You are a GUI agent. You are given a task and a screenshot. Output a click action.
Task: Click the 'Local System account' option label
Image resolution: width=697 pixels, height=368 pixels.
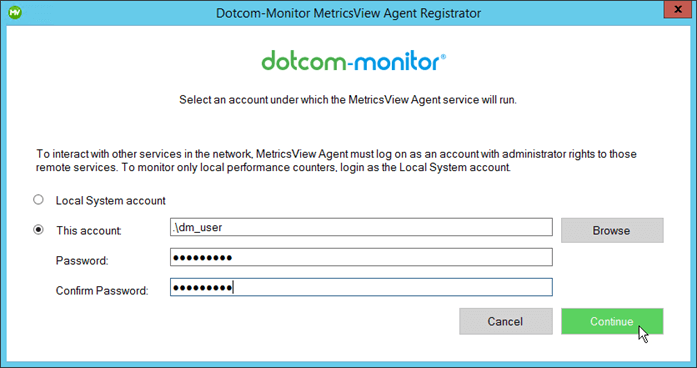(110, 200)
